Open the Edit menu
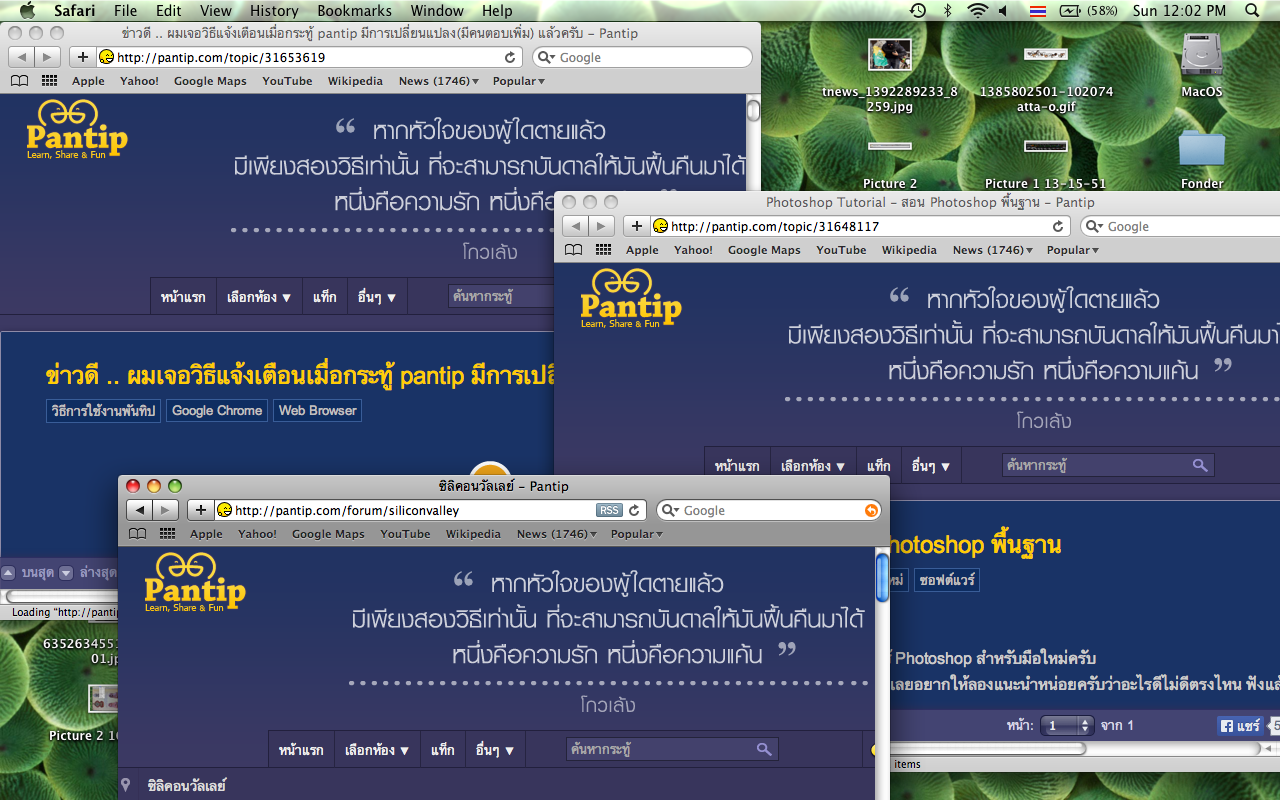This screenshot has height=800, width=1280. pyautogui.click(x=169, y=11)
